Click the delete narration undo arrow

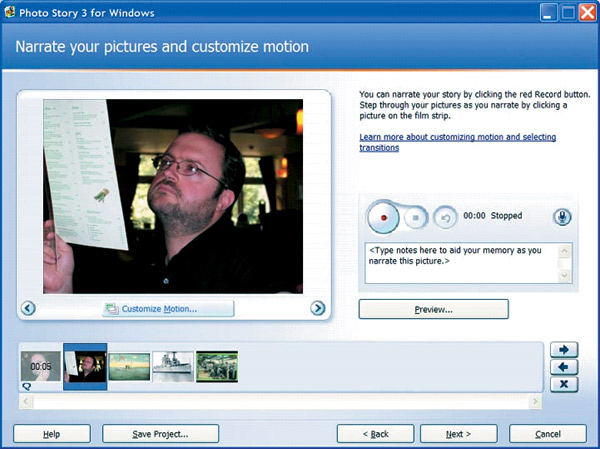445,216
